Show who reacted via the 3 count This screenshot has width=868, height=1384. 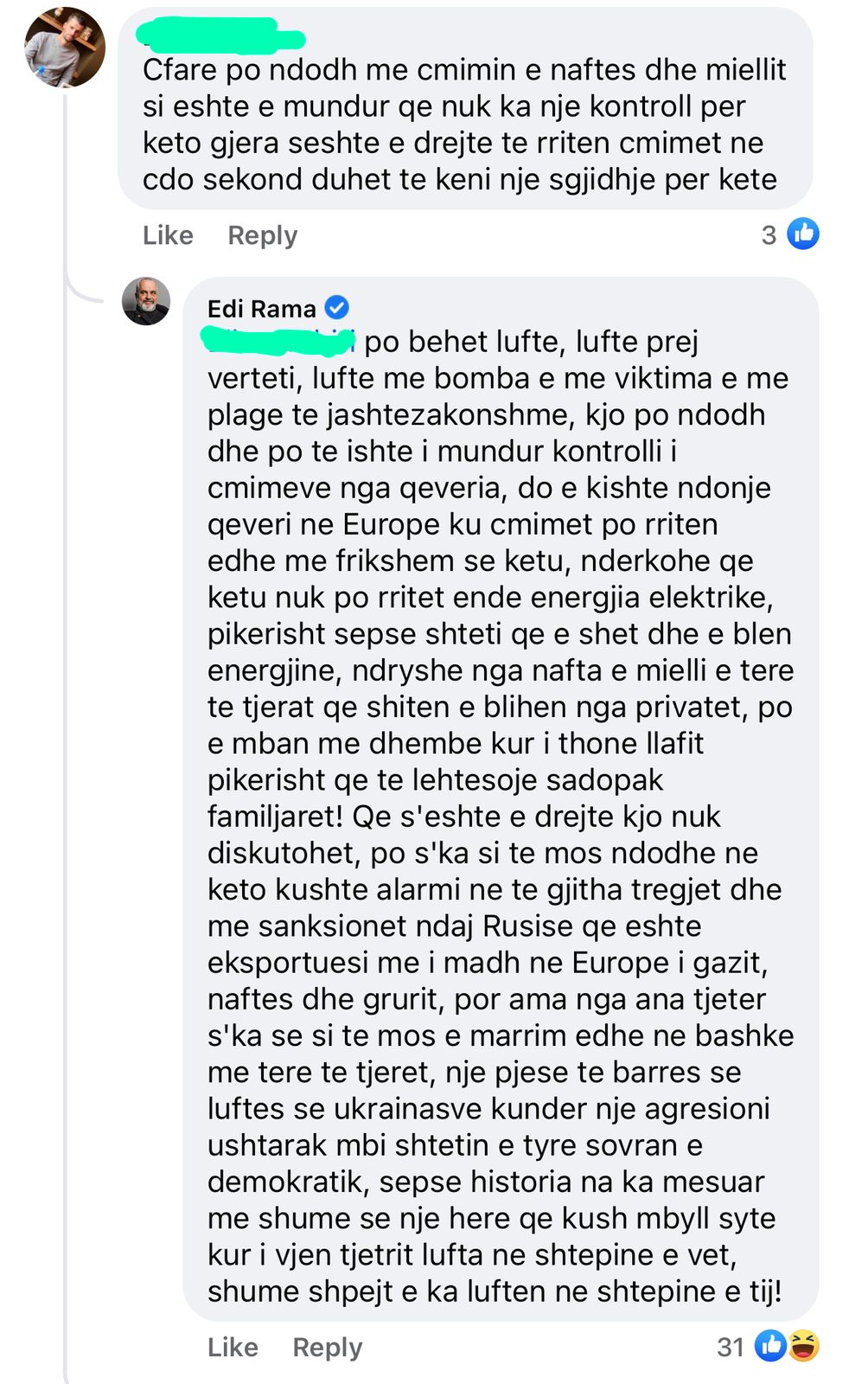tap(769, 235)
